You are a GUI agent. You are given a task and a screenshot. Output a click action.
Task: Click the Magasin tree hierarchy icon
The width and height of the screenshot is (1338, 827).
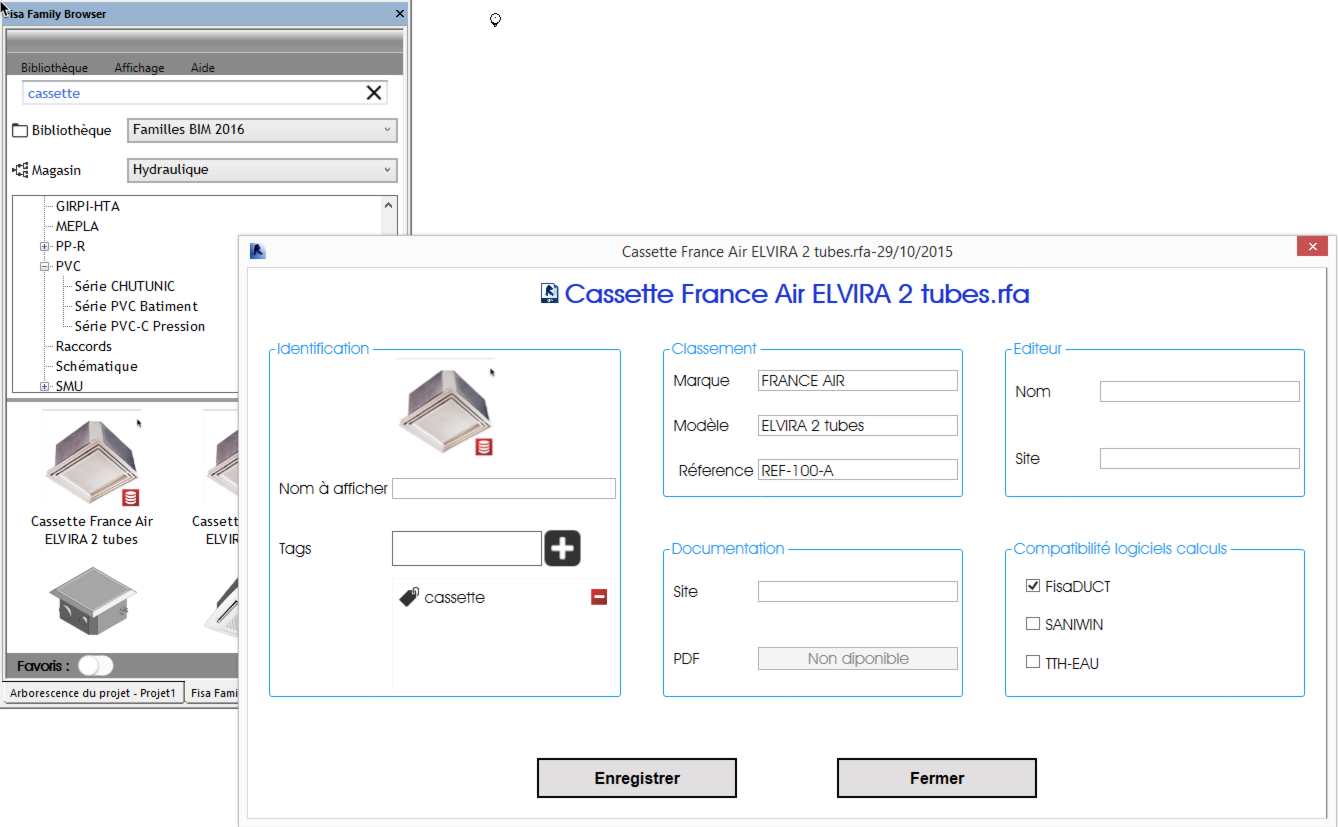tap(20, 171)
